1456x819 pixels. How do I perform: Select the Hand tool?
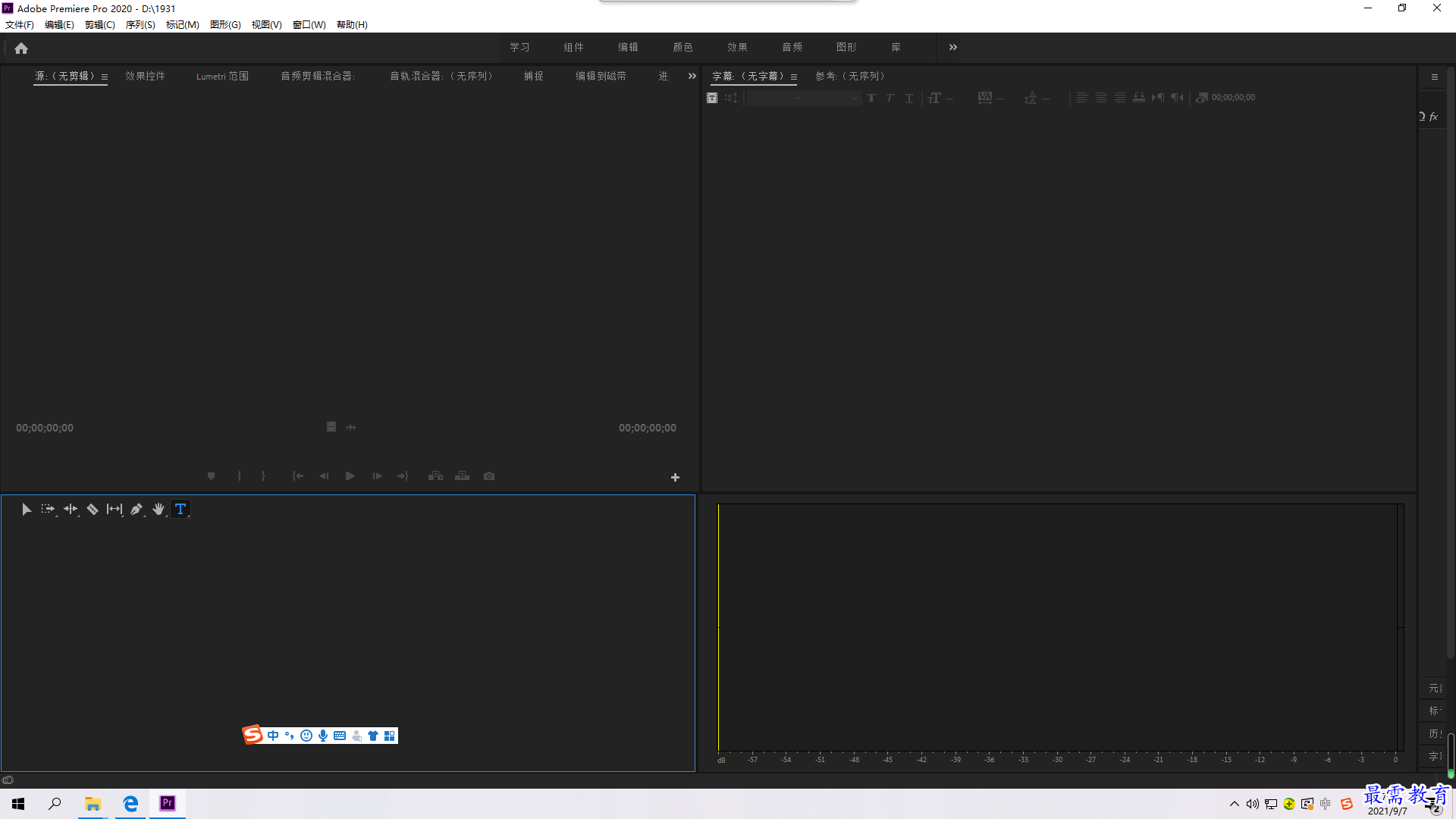point(158,510)
